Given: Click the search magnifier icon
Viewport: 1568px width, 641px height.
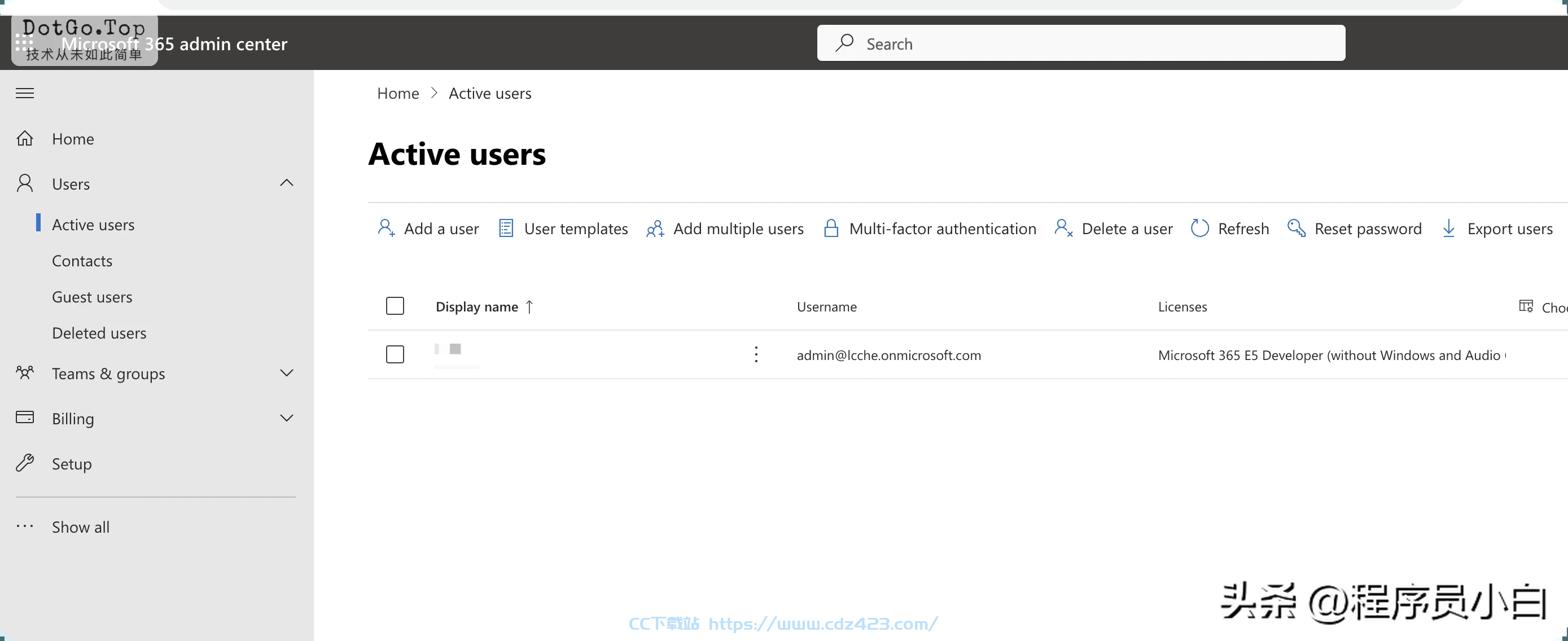Looking at the screenshot, I should [844, 43].
